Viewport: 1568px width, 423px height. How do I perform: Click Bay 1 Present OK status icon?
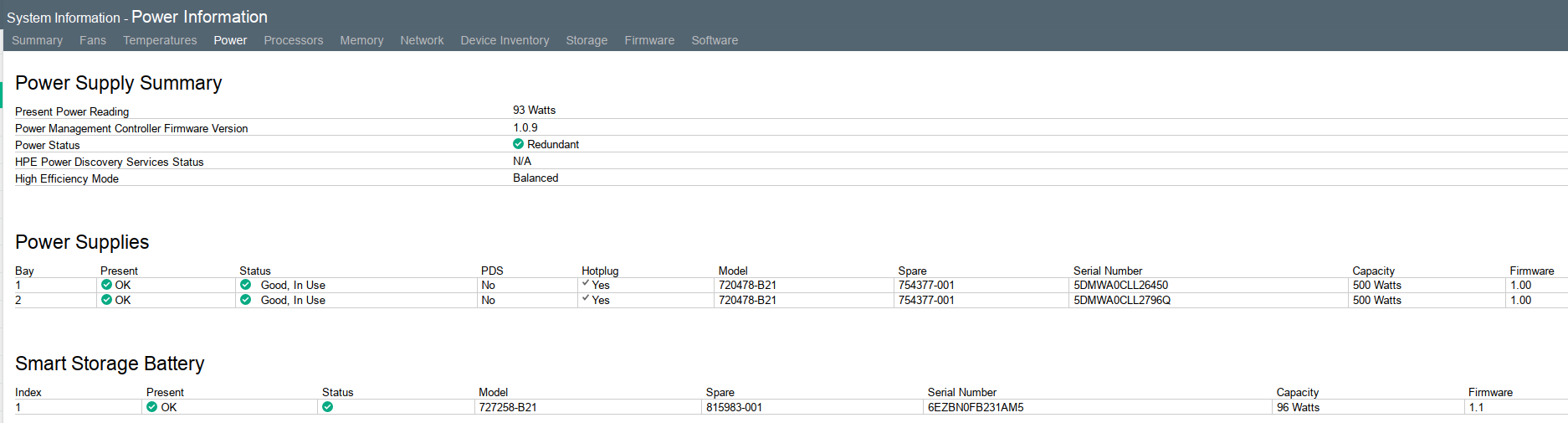pyautogui.click(x=106, y=285)
